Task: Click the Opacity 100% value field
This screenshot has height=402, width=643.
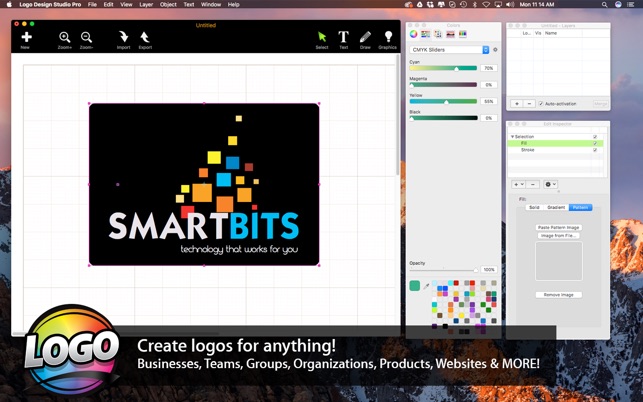Action: tap(489, 270)
